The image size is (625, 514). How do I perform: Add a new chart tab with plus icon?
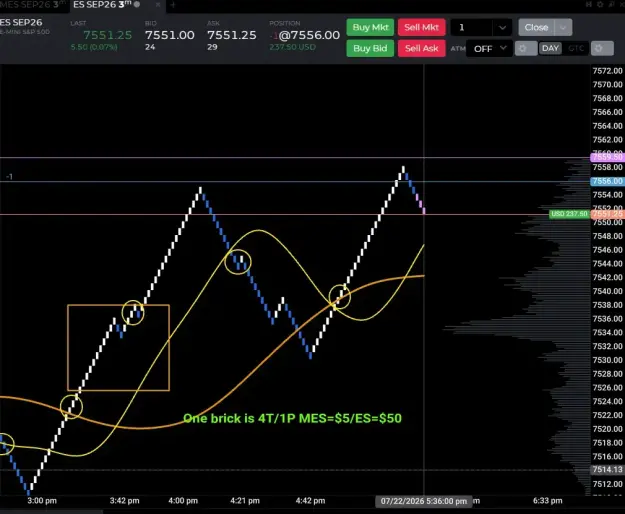point(173,5)
